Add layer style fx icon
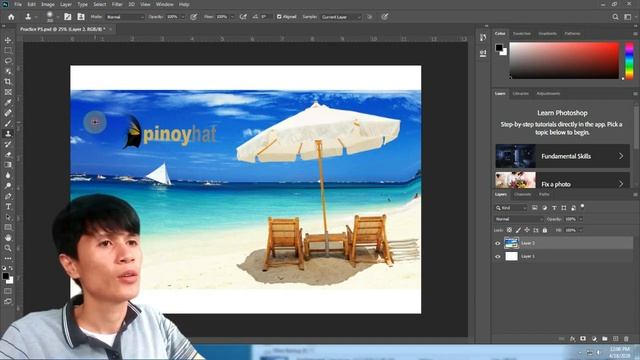Screen dimensions: 640x360 click(572, 339)
